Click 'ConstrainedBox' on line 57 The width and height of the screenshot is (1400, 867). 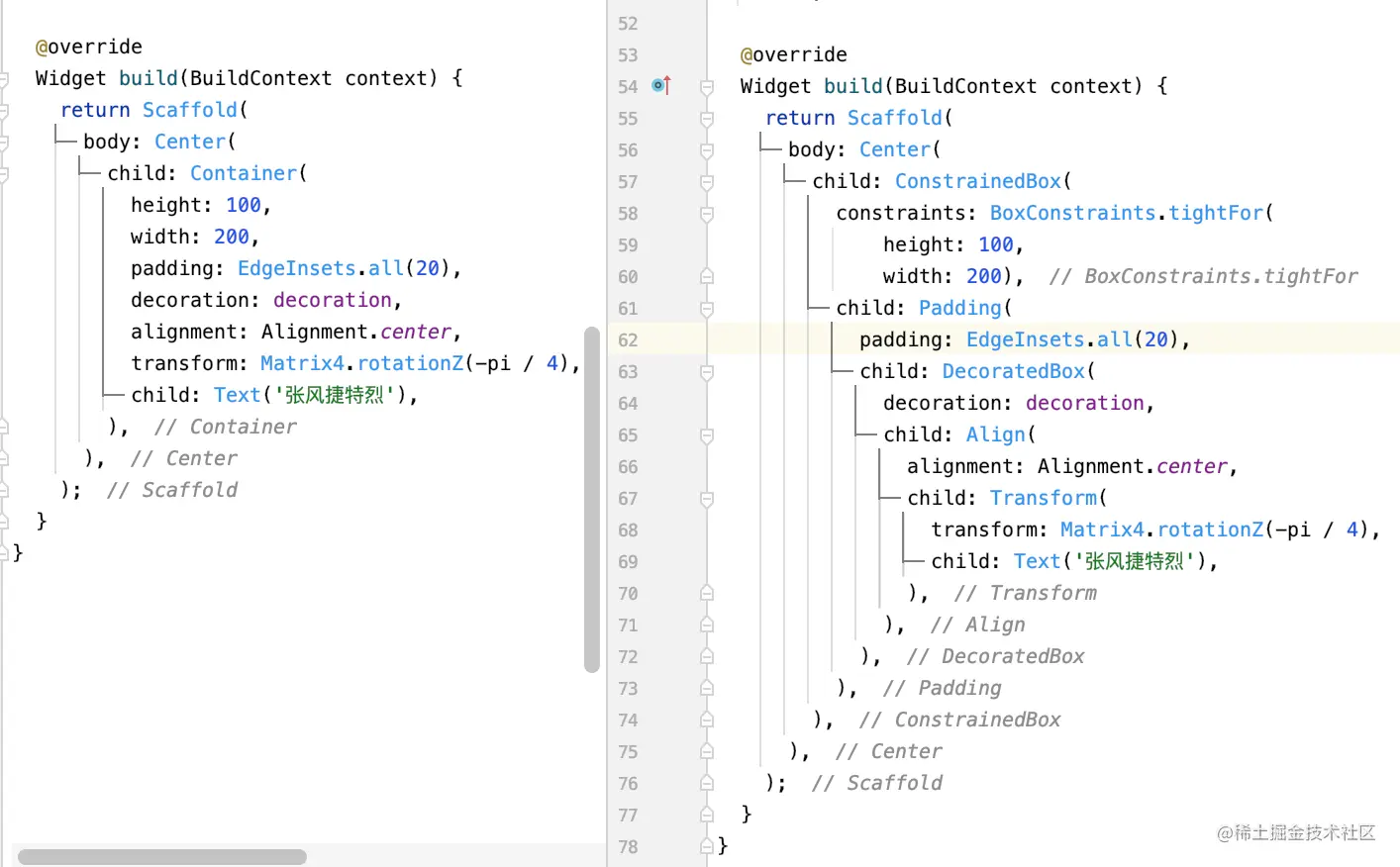point(978,181)
